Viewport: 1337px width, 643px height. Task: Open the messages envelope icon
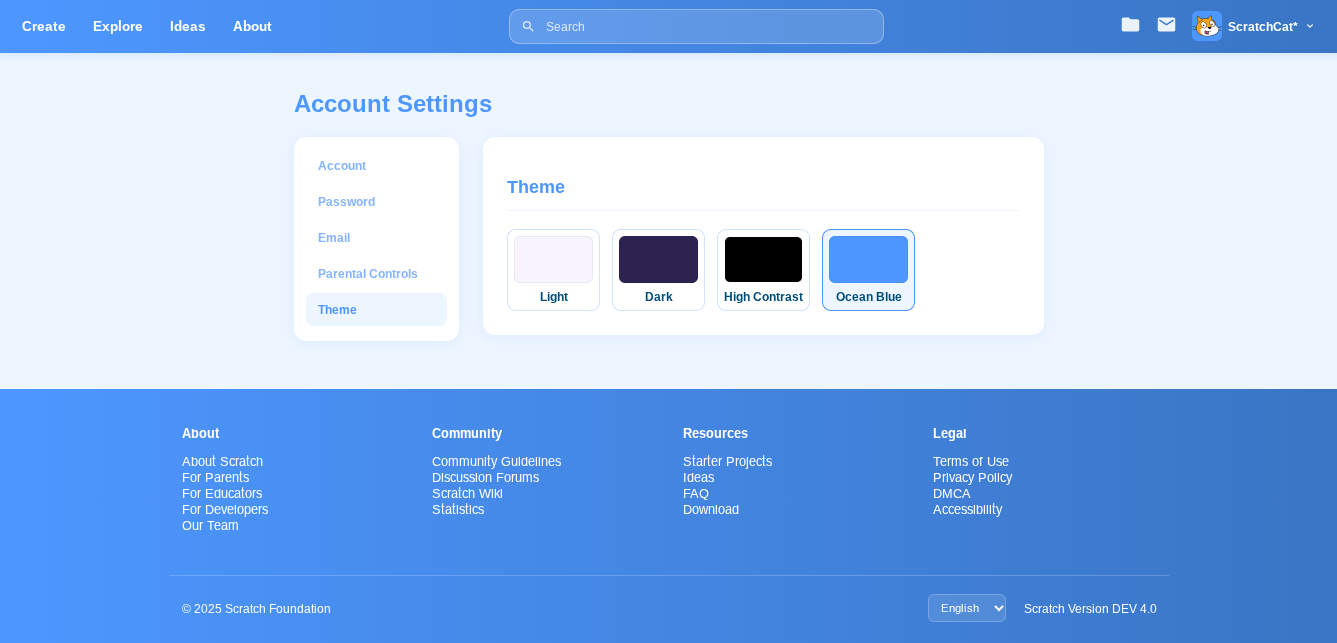click(x=1166, y=25)
